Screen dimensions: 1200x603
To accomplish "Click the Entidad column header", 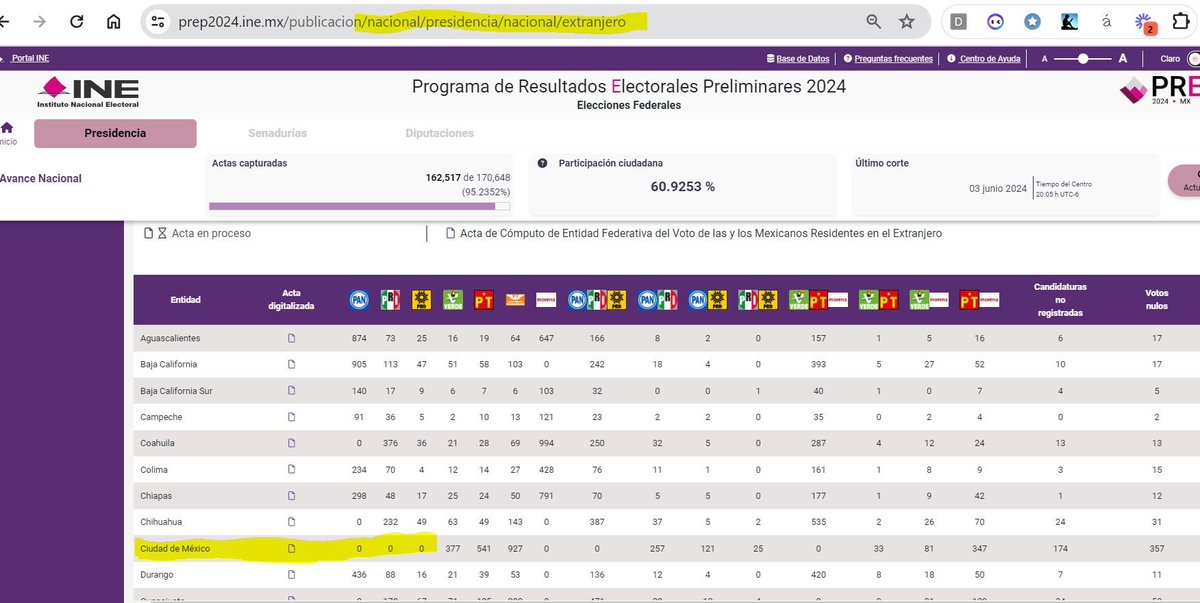I will click(x=185, y=299).
